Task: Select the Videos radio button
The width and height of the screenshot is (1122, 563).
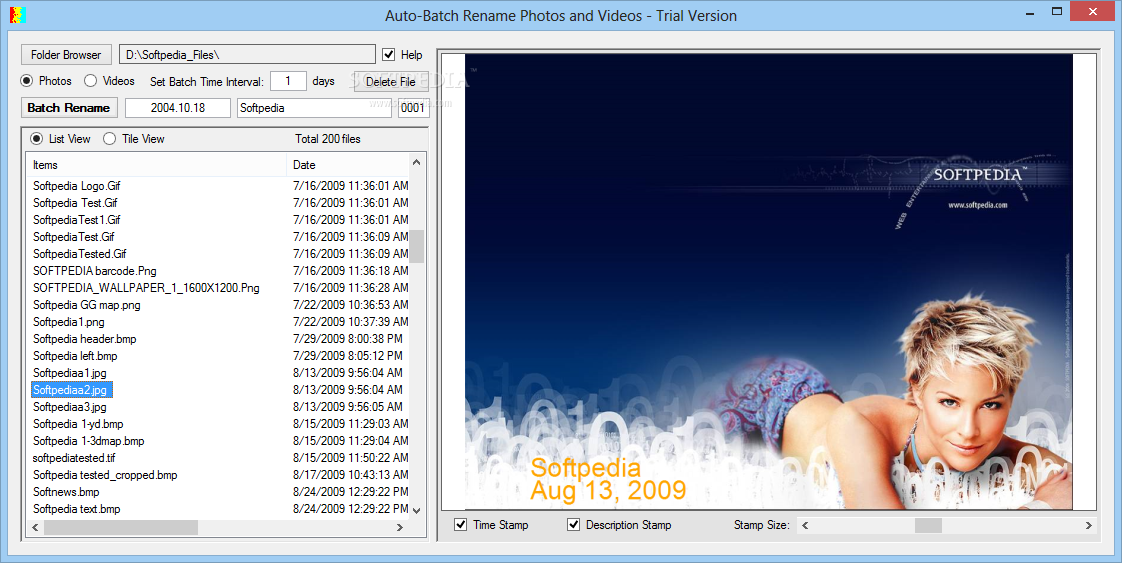Action: tap(90, 81)
